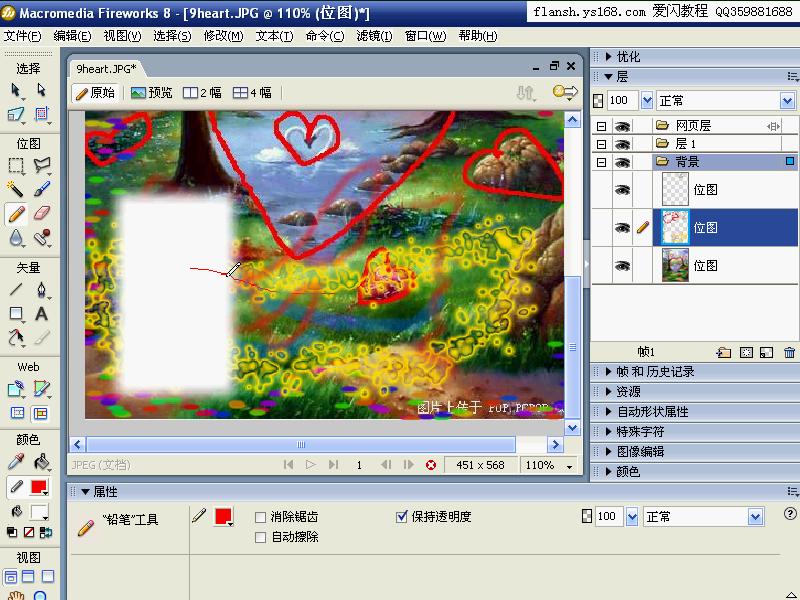Click the Show Slices and Hotspots icon
Image resolution: width=800 pixels, height=600 pixels.
40,413
